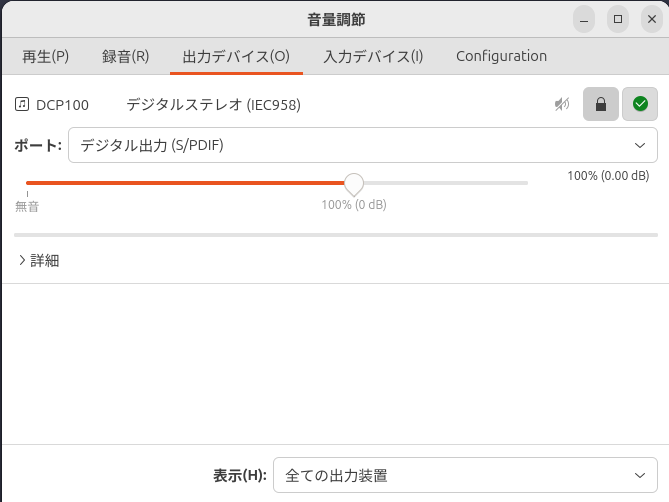Image resolution: width=669 pixels, height=502 pixels.
Task: Expand the 詳細 section
Action: (39, 260)
